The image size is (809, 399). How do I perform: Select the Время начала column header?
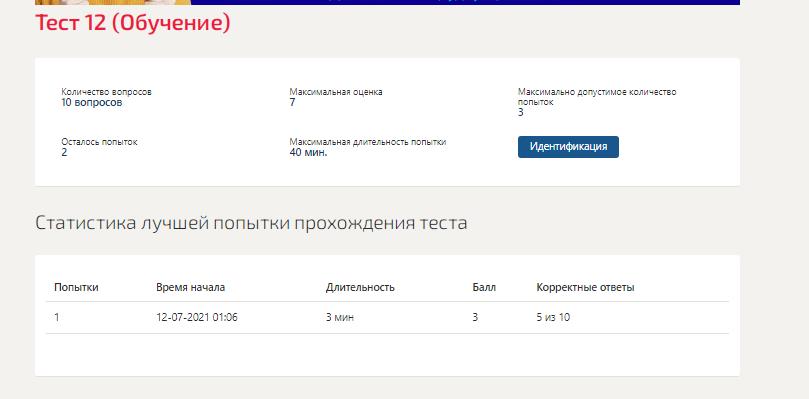point(190,288)
